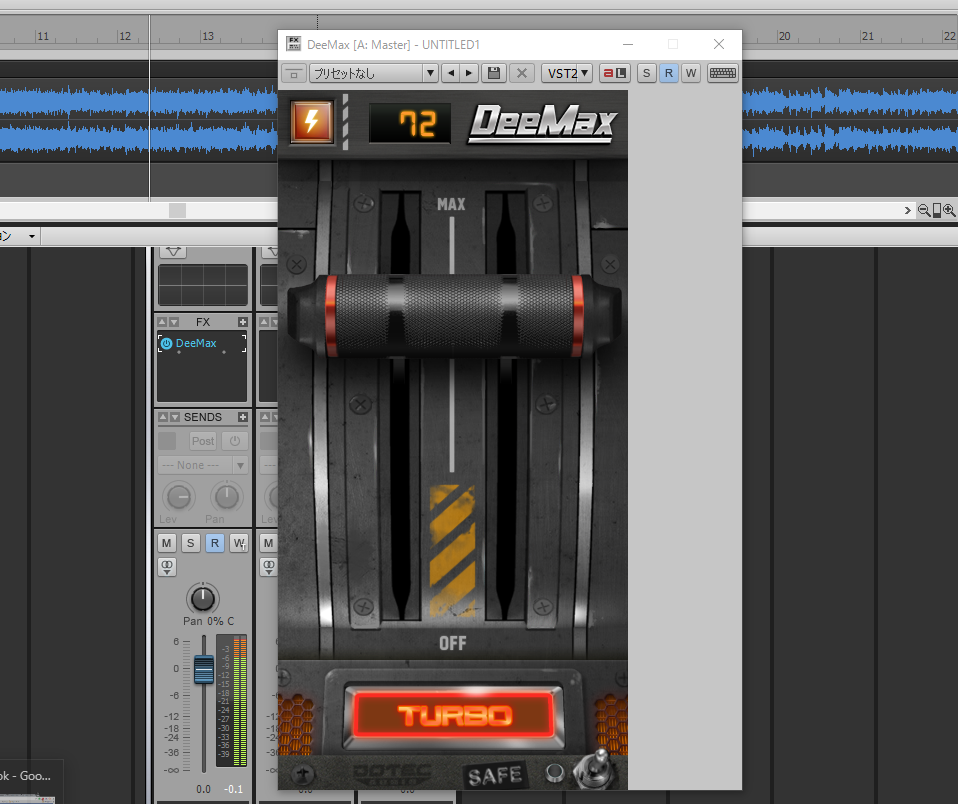Flip the SAFE toggle switch
958x804 pixels.
(596, 771)
